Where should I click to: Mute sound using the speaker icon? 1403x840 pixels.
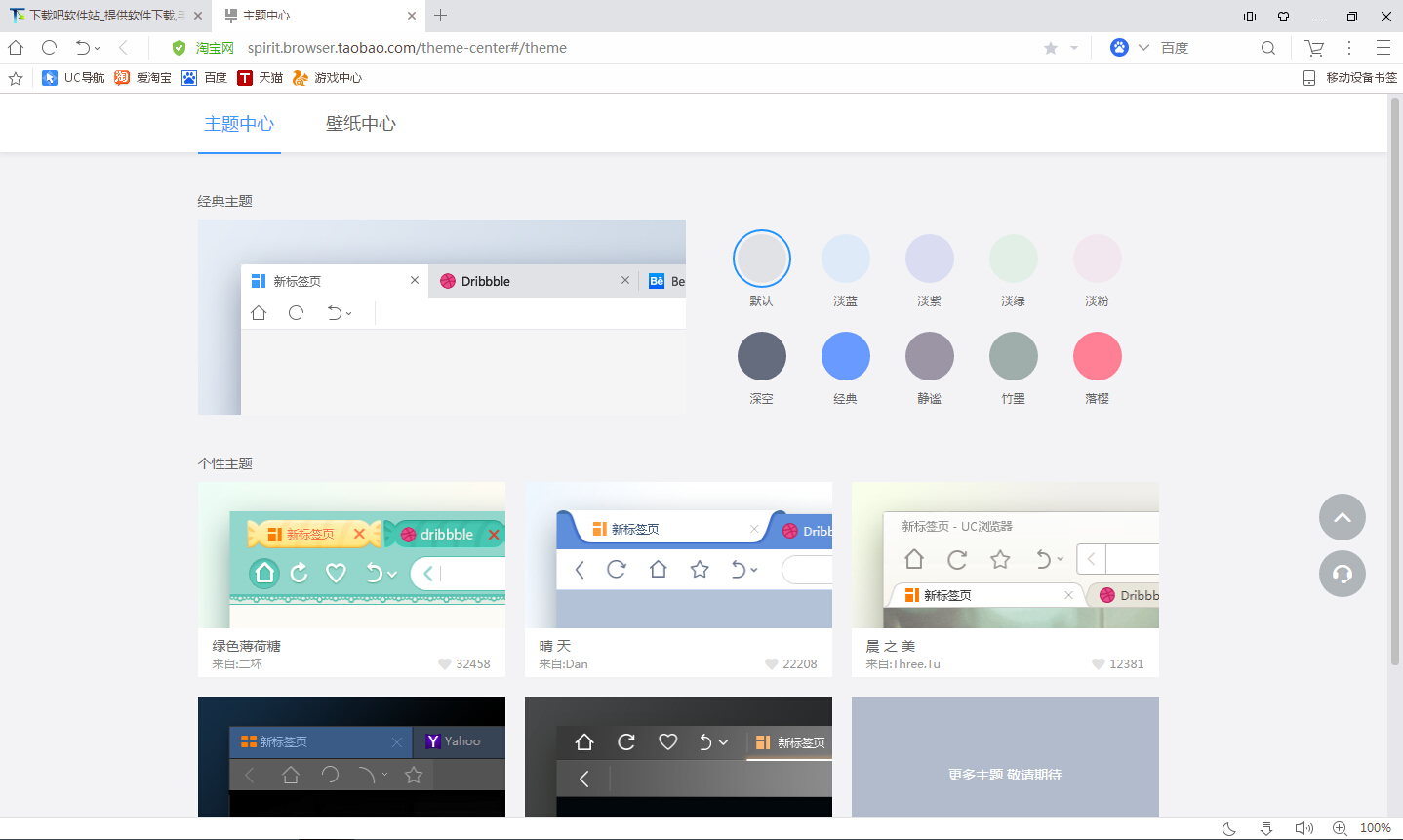(x=1304, y=827)
